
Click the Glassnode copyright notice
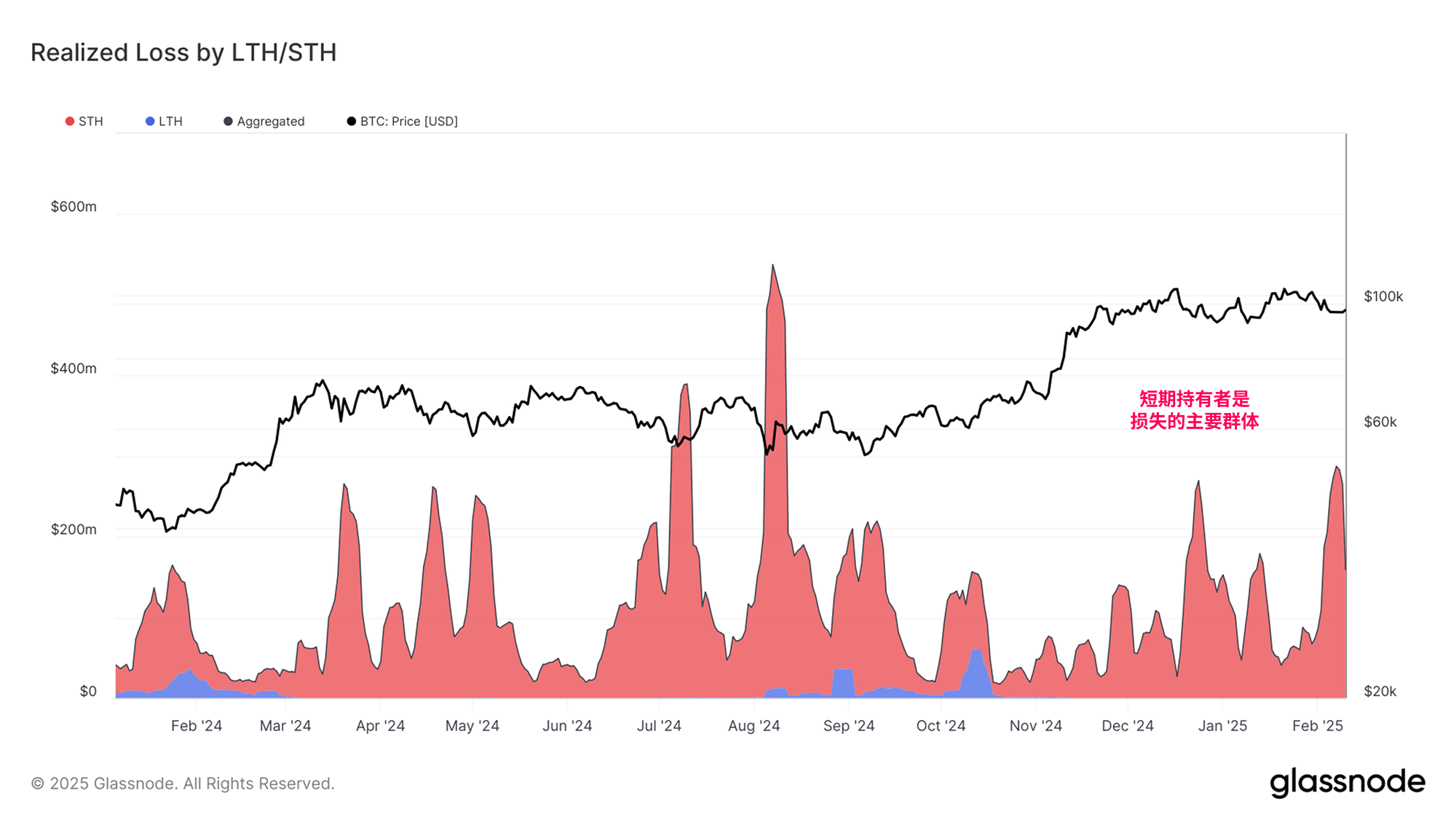[x=183, y=784]
